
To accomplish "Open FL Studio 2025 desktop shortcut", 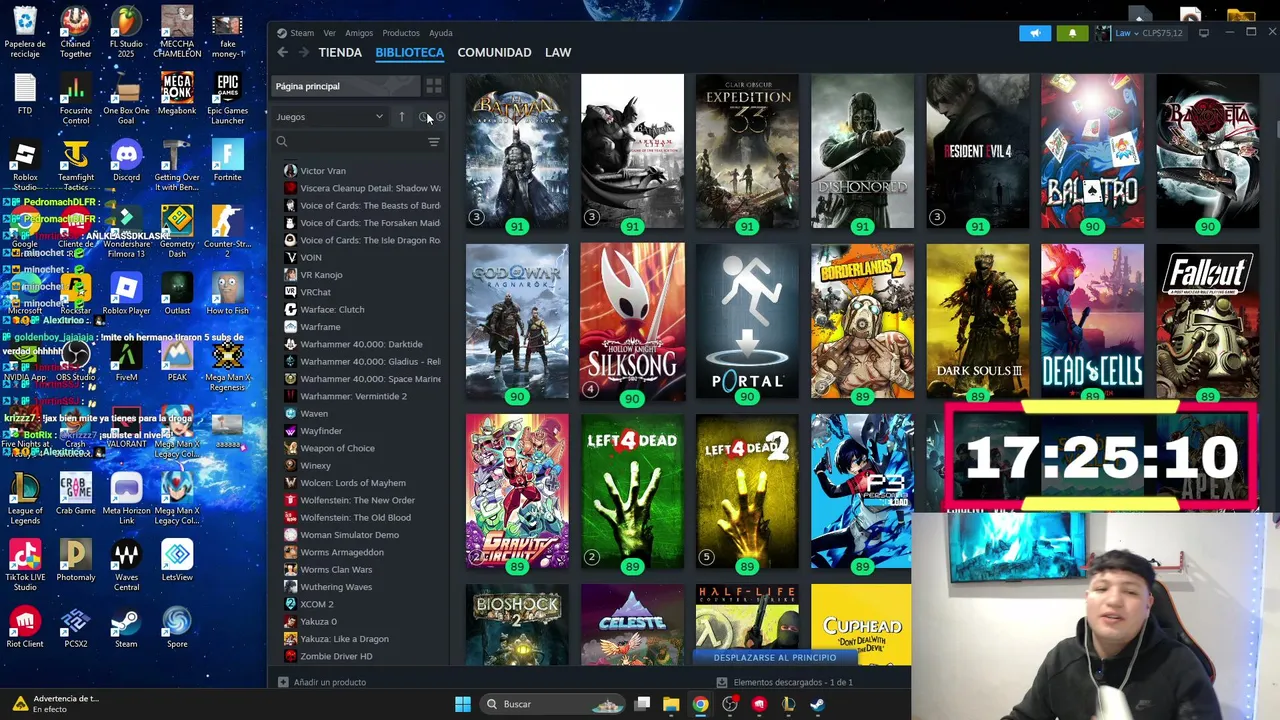I will pyautogui.click(x=126, y=33).
